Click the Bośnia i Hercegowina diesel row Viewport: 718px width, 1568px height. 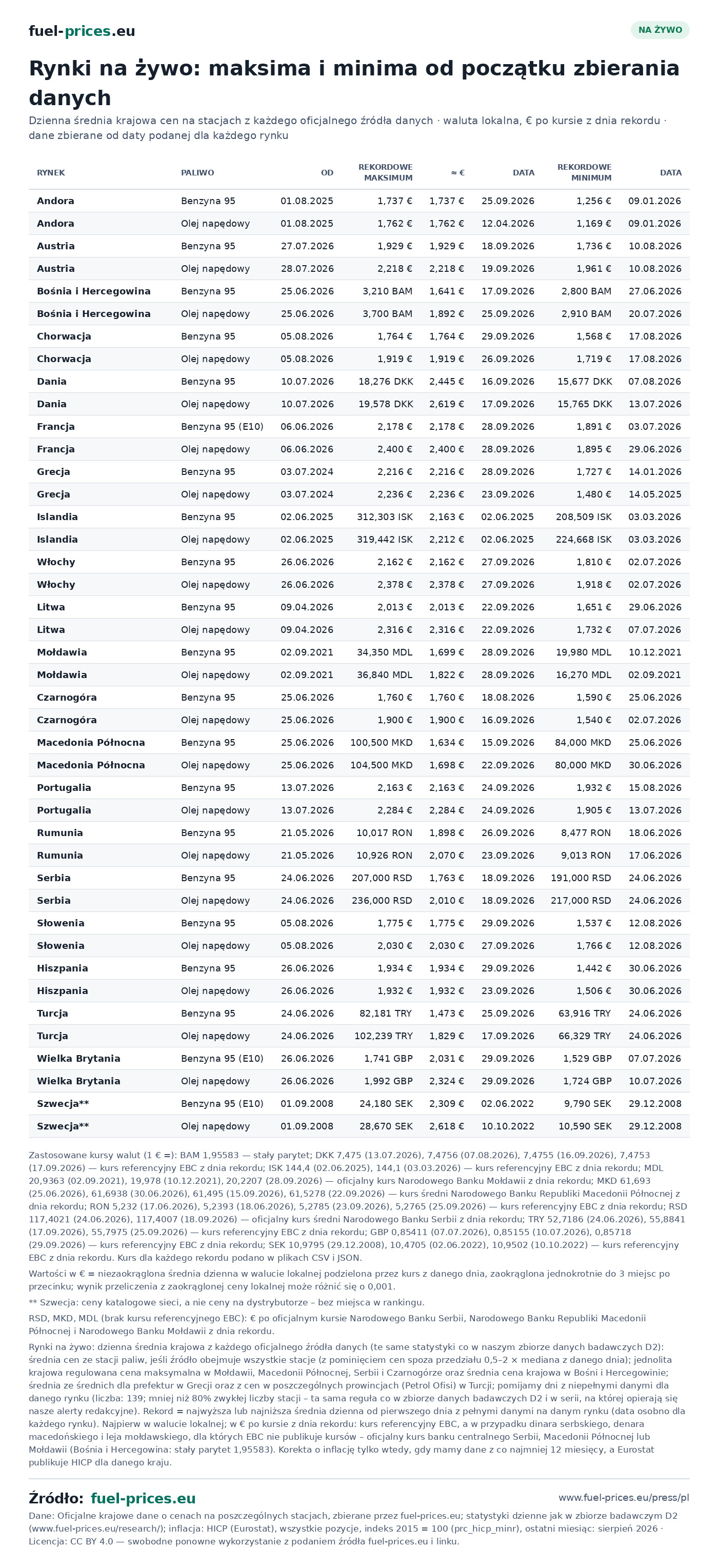tap(359, 313)
